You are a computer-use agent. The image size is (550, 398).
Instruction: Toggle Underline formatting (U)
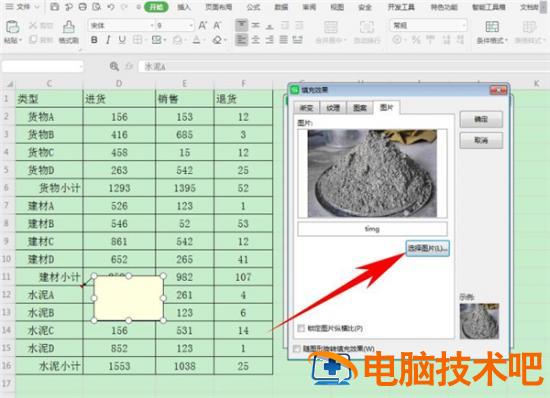pos(122,40)
